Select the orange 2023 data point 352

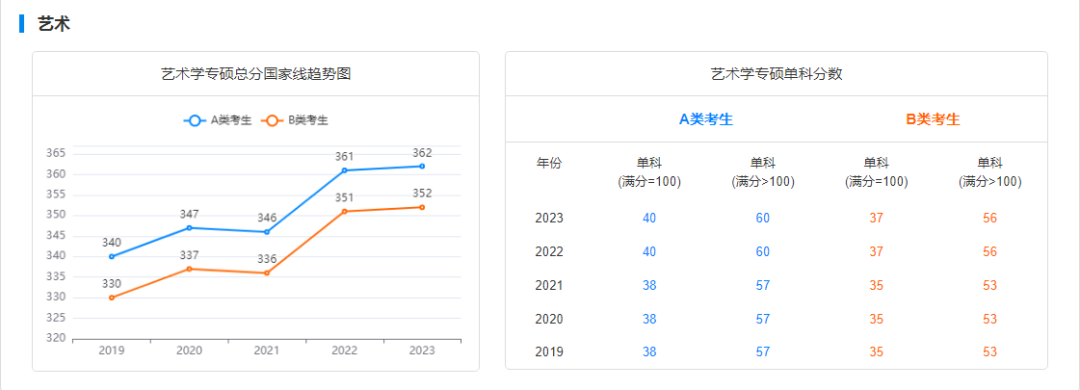(x=422, y=207)
